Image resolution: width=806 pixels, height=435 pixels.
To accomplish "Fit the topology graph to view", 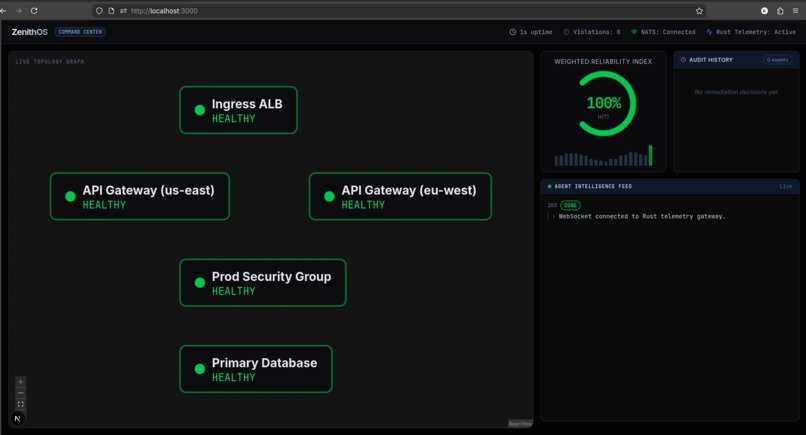I will pyautogui.click(x=21, y=404).
